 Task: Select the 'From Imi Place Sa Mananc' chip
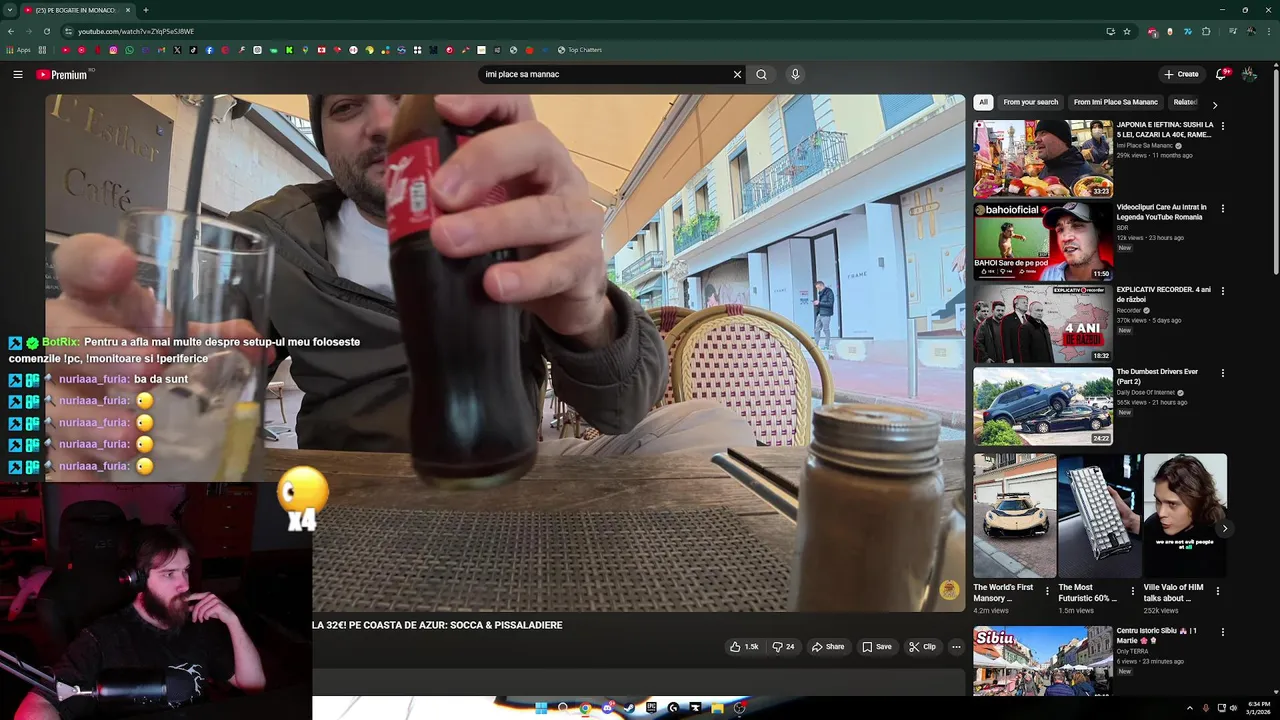point(1115,102)
